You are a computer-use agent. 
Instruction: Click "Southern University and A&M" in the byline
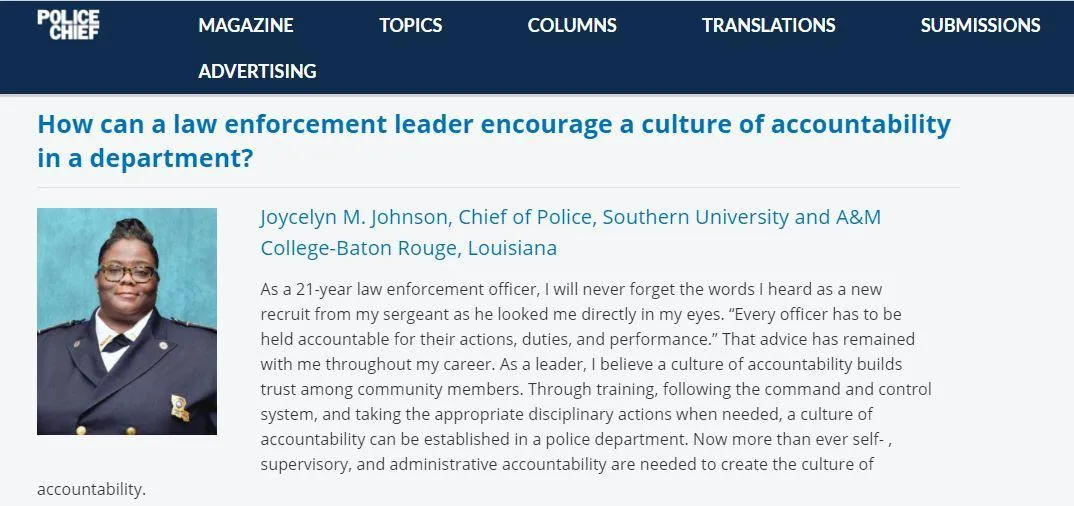coord(742,217)
